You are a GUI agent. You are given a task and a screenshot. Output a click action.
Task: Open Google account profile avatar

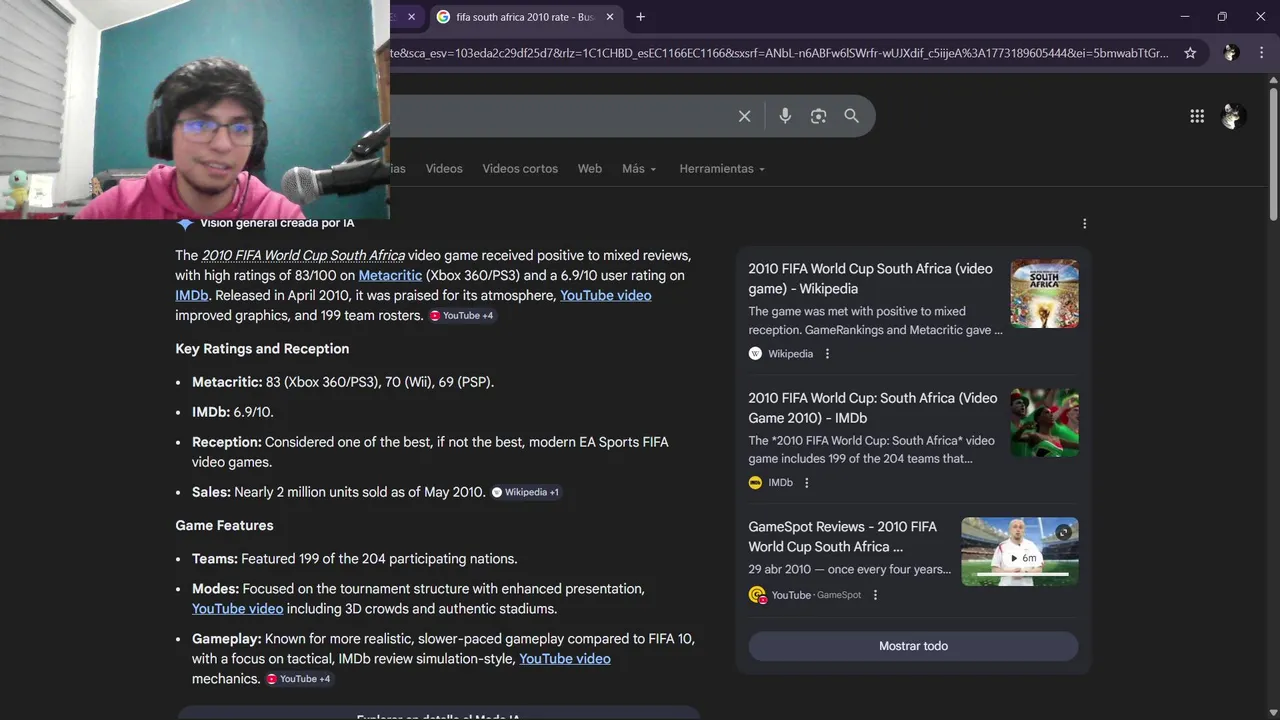coord(1232,116)
